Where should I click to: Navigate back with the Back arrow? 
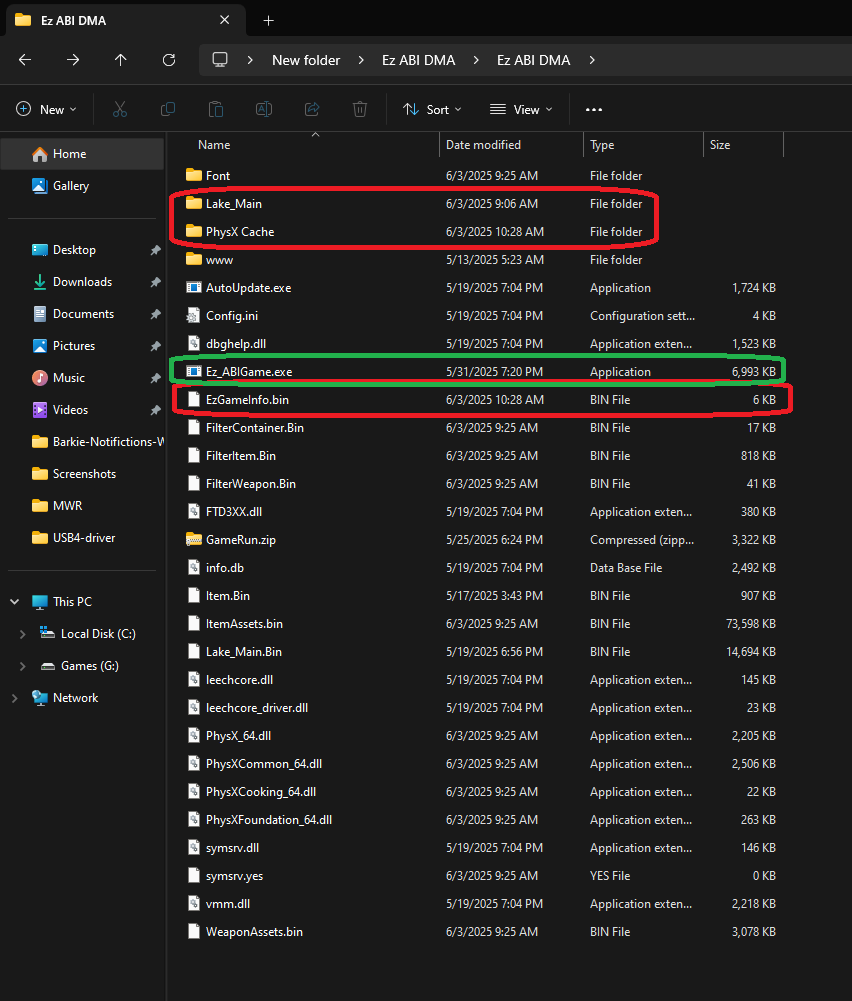[25, 60]
